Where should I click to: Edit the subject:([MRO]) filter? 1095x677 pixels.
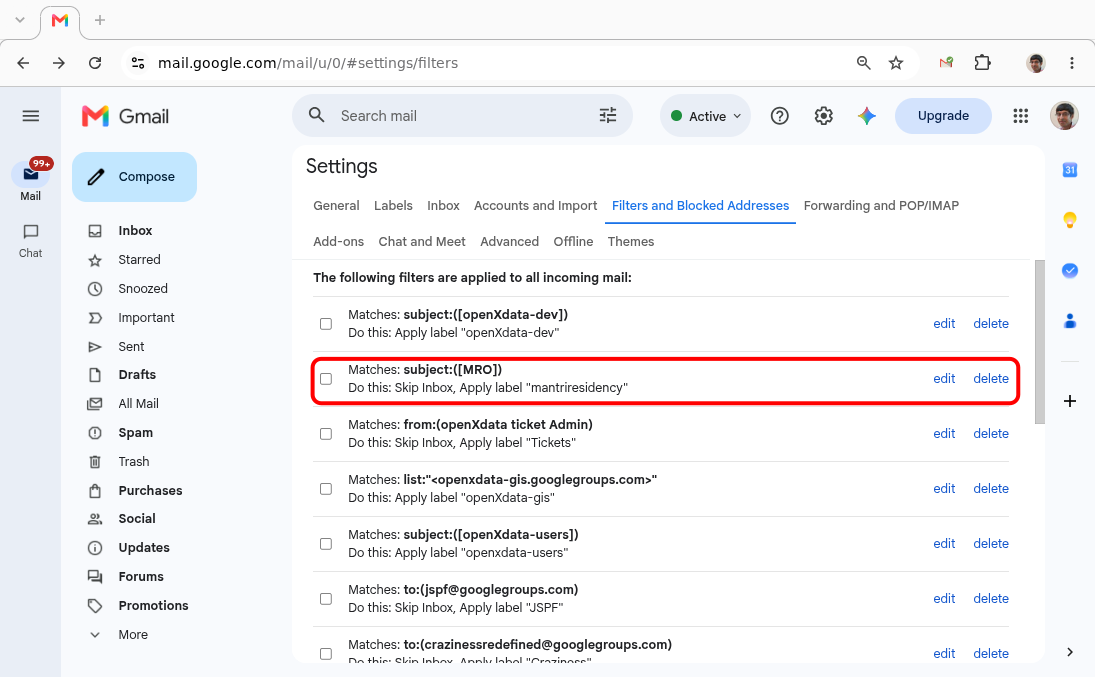click(944, 379)
